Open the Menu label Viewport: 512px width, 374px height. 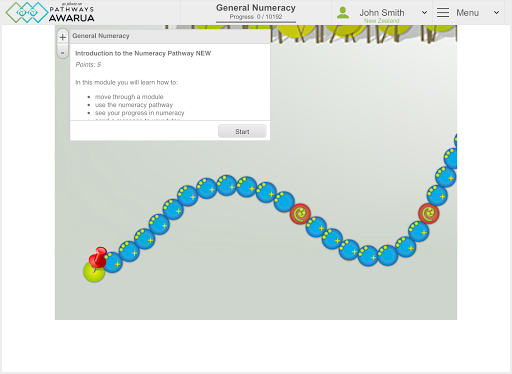[x=467, y=13]
